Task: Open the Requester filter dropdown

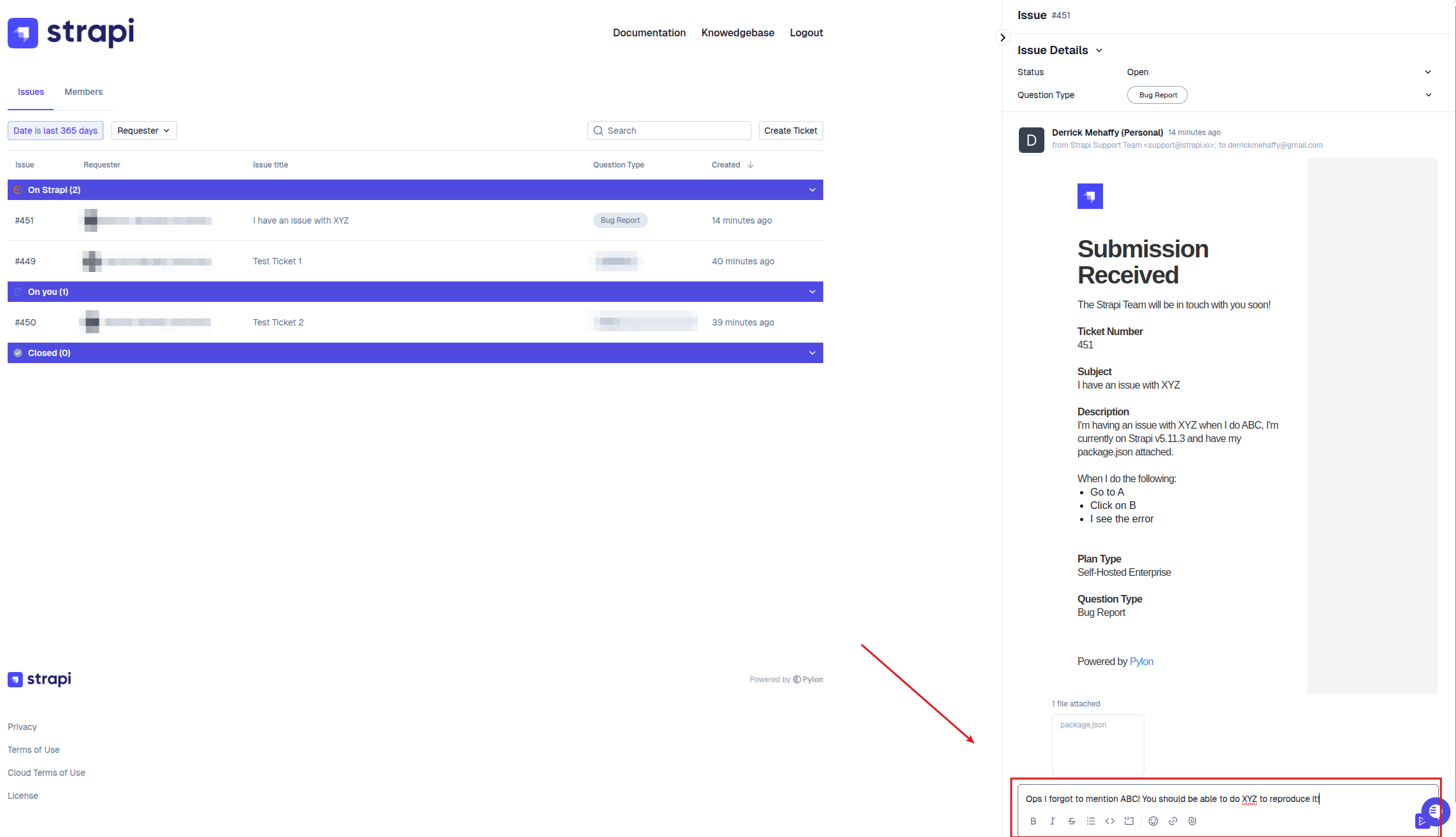Action: (x=144, y=131)
